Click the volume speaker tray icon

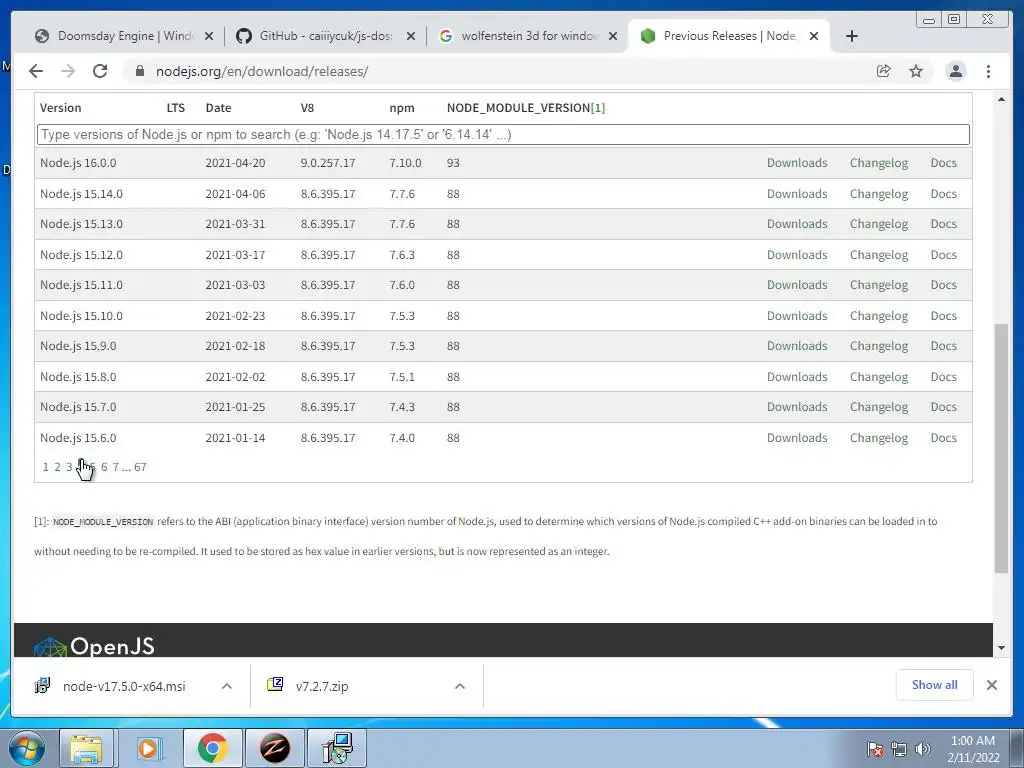922,749
